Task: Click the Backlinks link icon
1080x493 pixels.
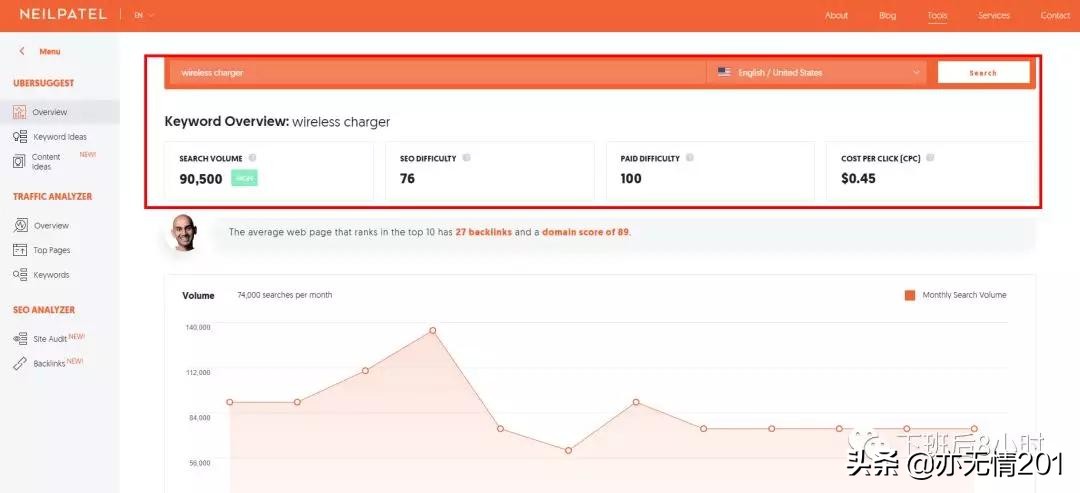Action: [20, 364]
